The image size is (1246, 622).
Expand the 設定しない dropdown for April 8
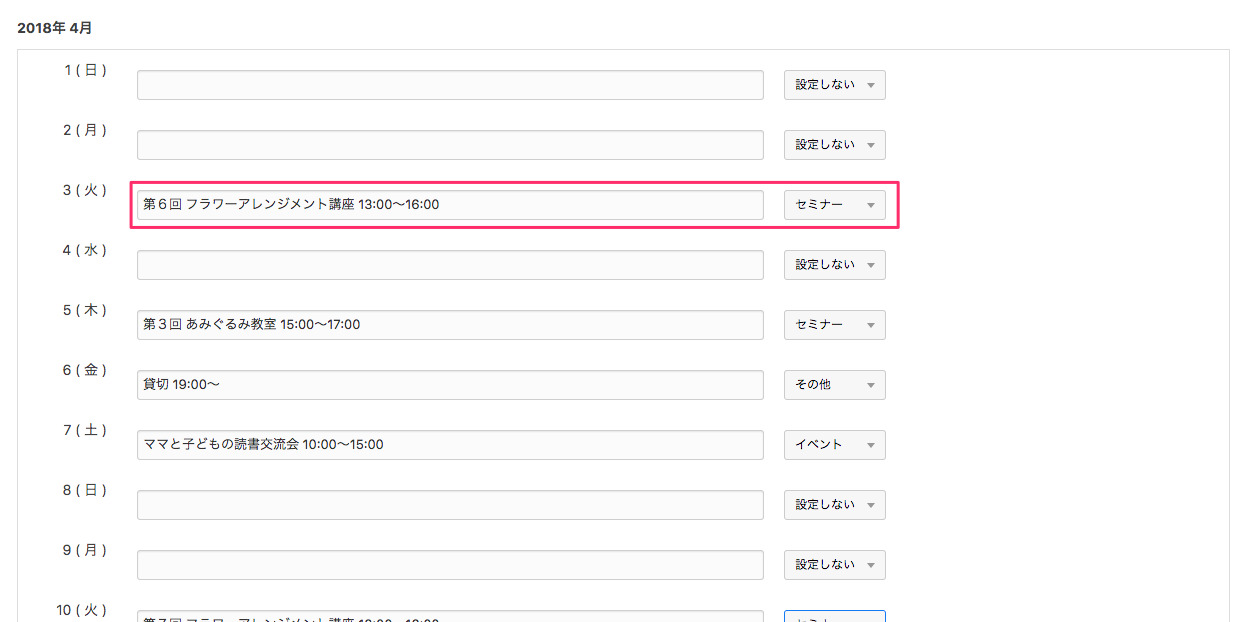834,505
